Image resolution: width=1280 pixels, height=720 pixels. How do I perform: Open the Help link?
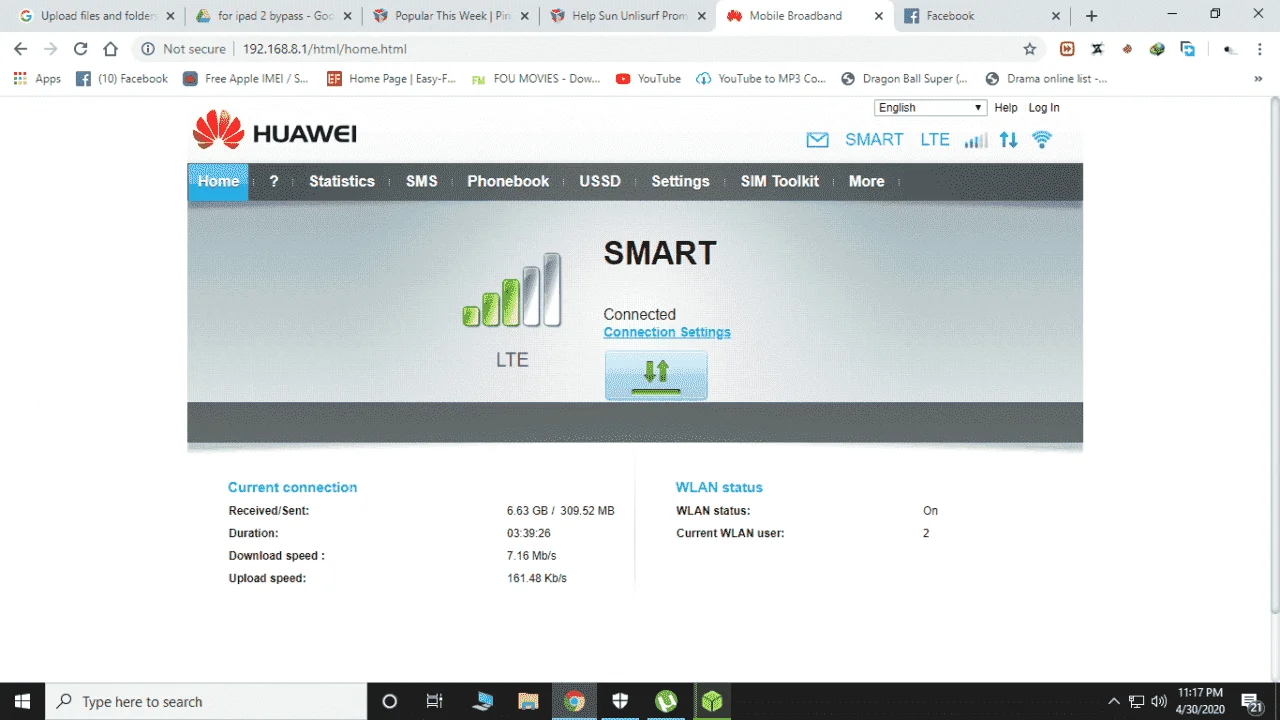pyautogui.click(x=1006, y=108)
